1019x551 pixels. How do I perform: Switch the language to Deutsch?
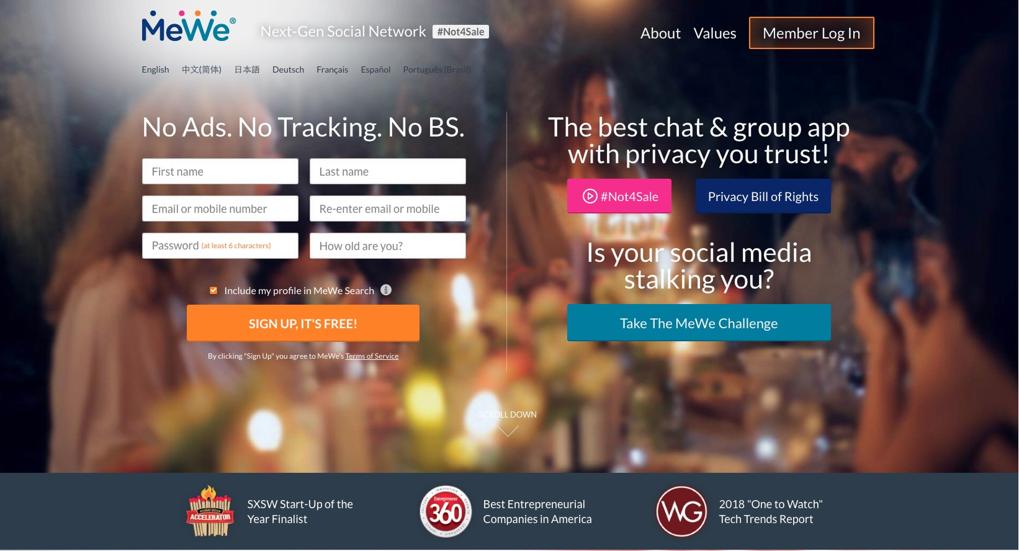[288, 70]
